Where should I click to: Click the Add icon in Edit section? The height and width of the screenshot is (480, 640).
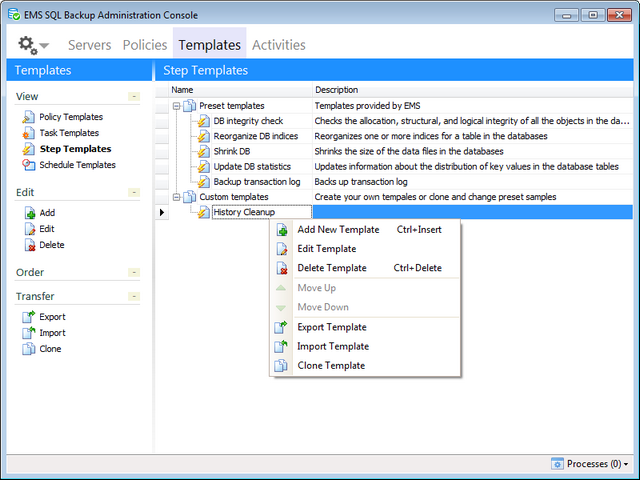tap(30, 213)
